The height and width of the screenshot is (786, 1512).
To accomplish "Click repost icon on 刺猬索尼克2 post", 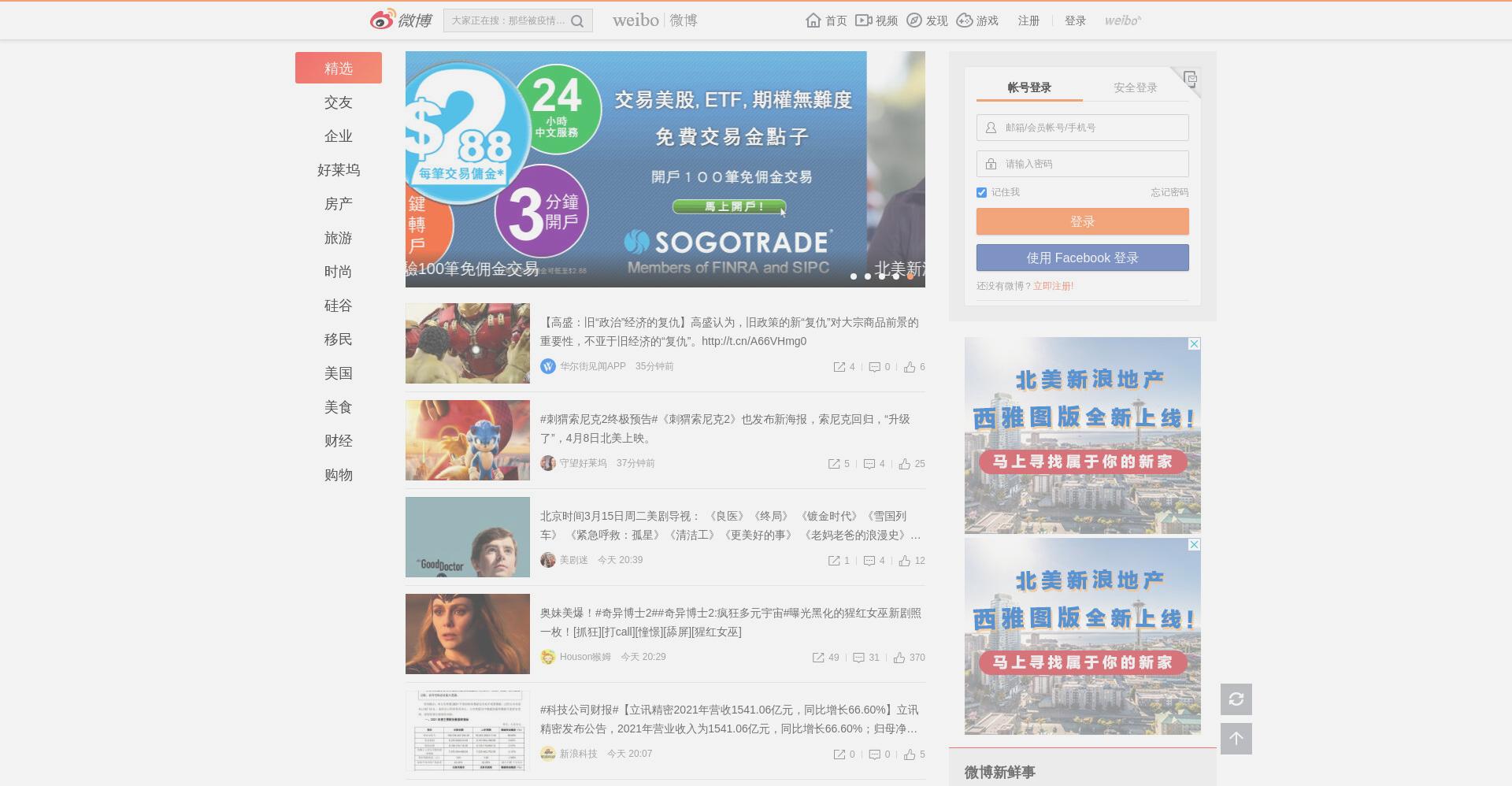I will (834, 464).
